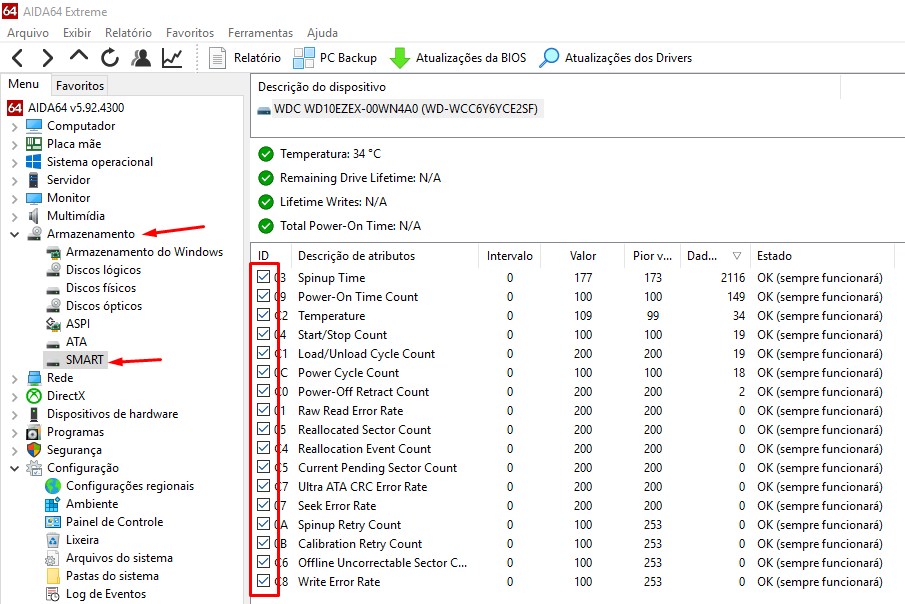Click the PC Backup icon
This screenshot has width=905, height=604.
304,58
